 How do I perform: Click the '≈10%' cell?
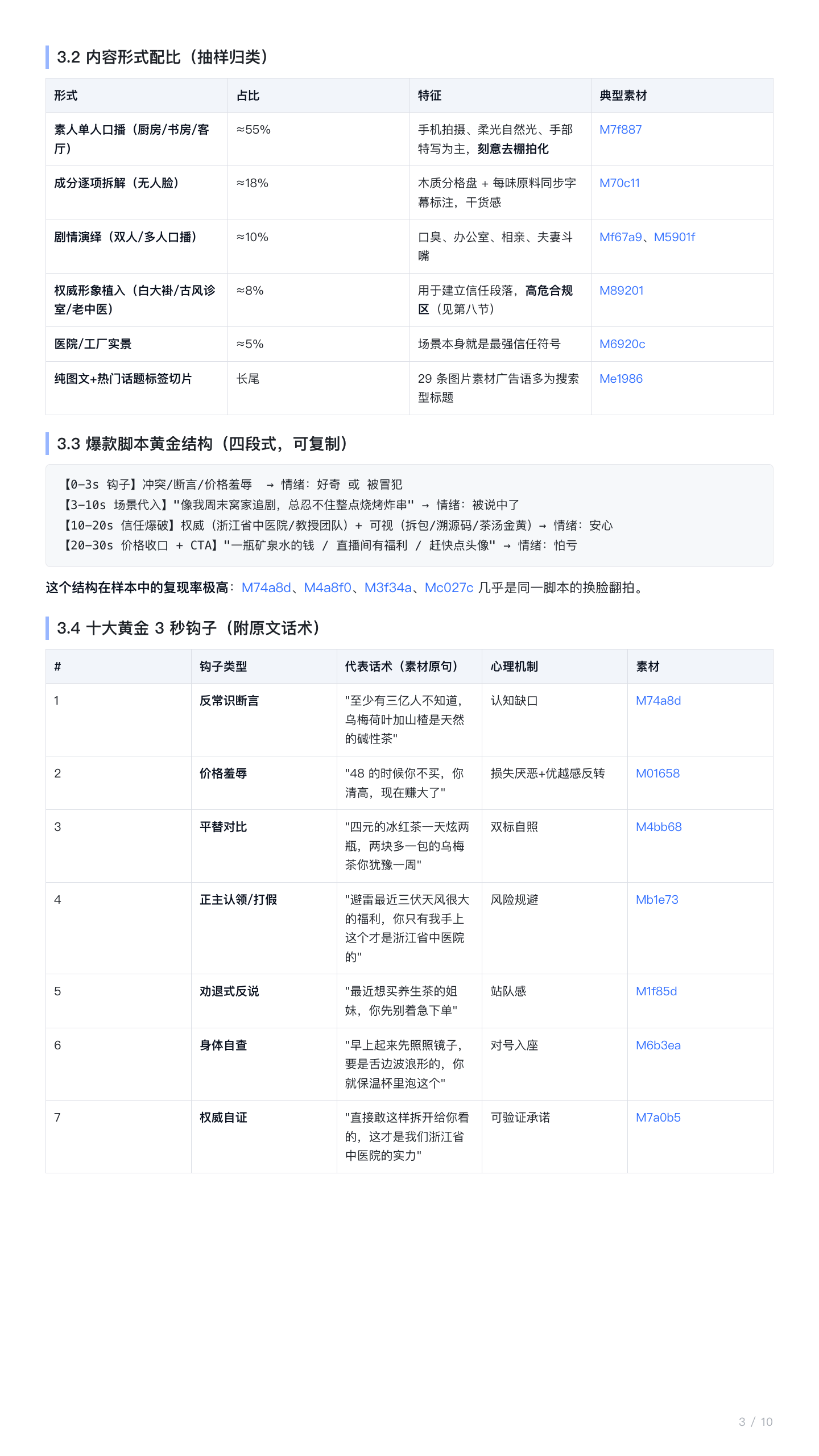[318, 247]
